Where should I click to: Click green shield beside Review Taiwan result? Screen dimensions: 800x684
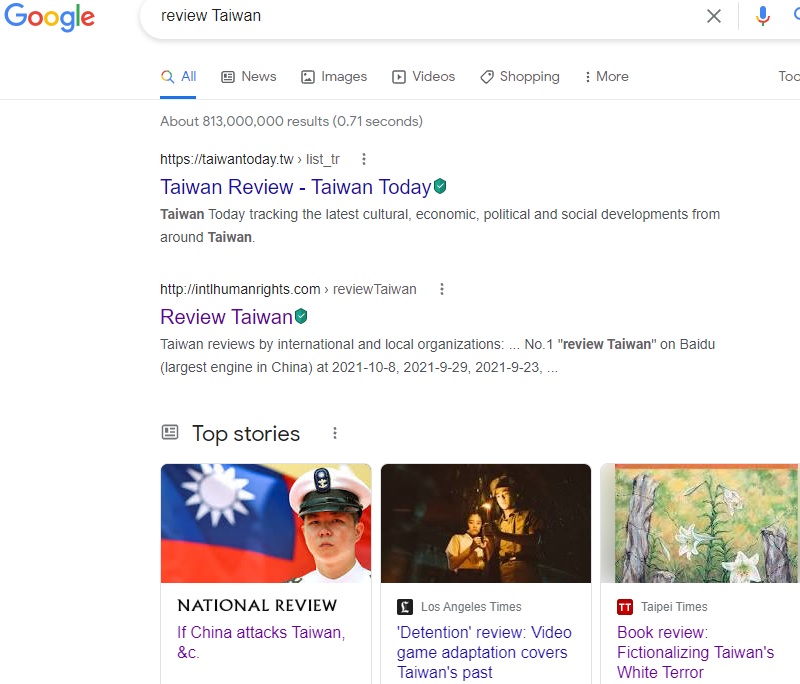[301, 316]
